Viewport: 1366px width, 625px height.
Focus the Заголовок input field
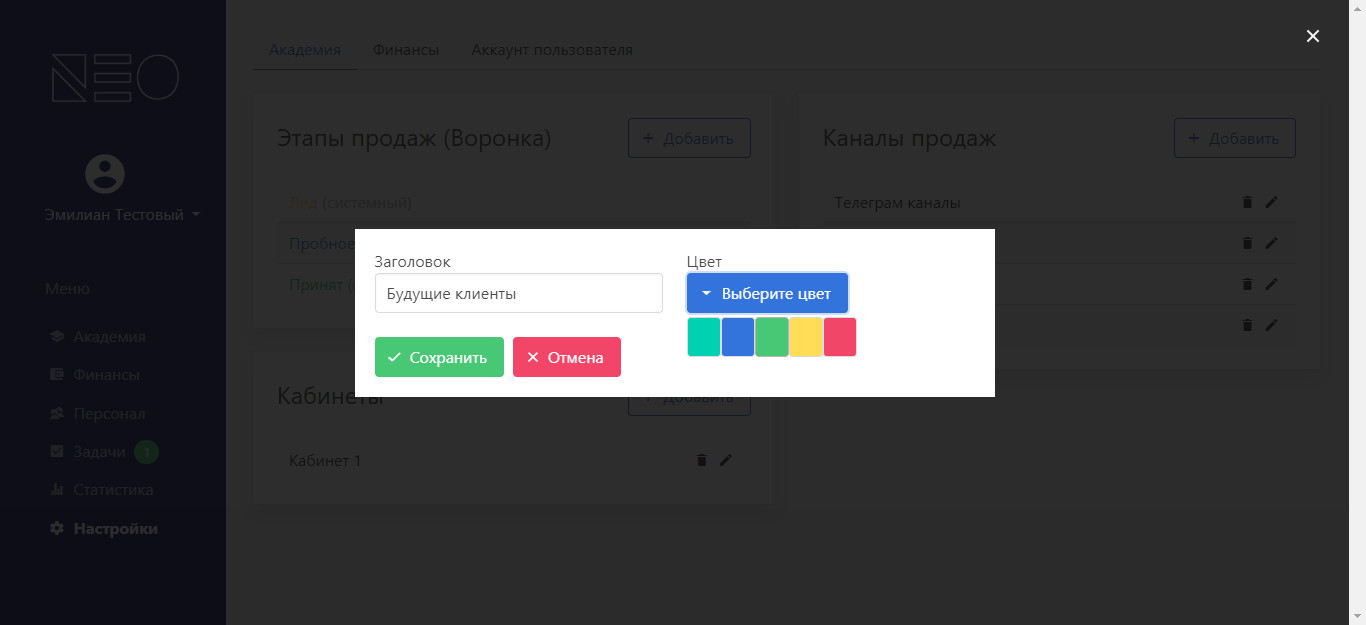(519, 294)
